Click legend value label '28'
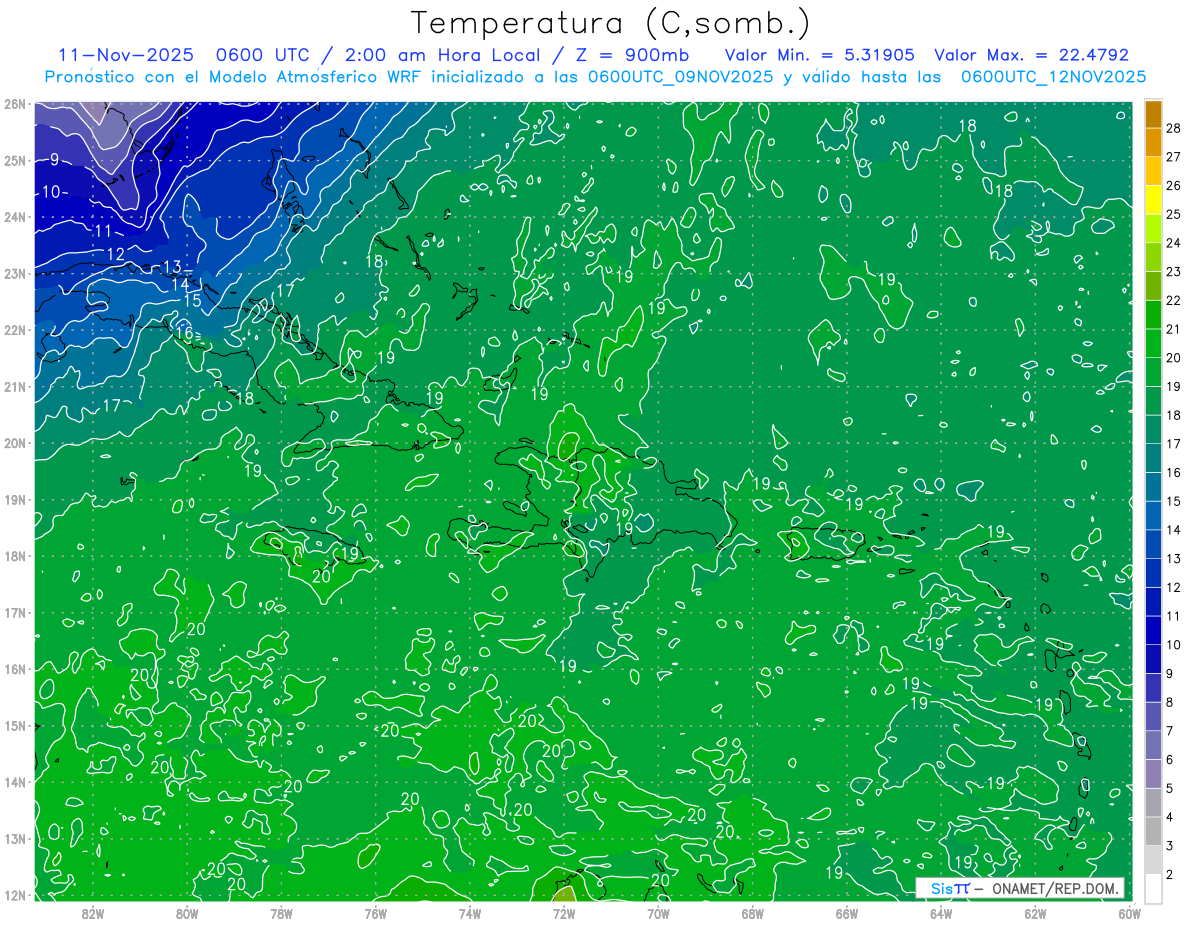Screen dimensions: 1200x927 point(1173,128)
